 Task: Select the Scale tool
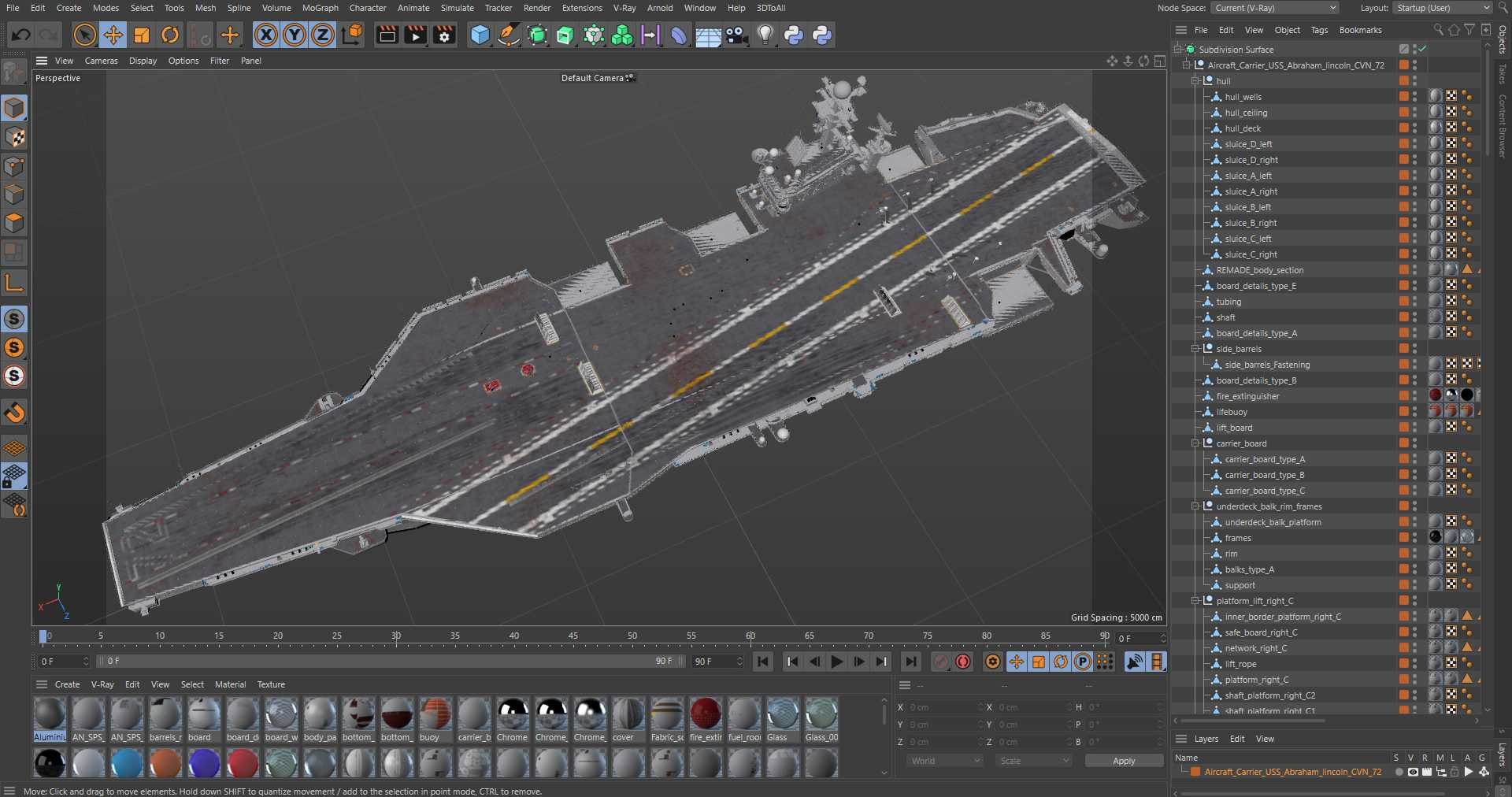click(142, 35)
